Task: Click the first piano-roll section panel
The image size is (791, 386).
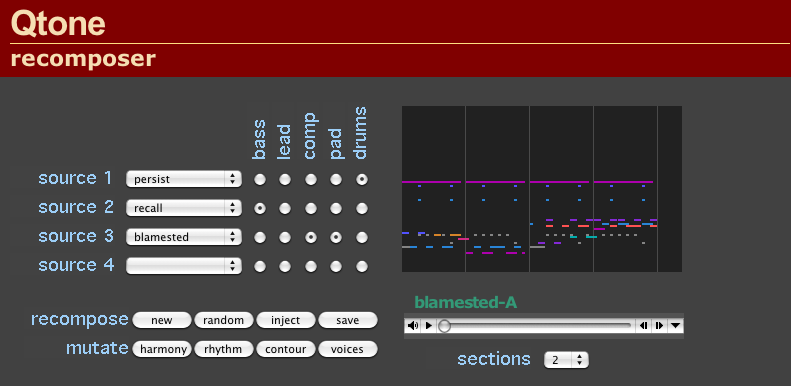Action: tap(433, 189)
